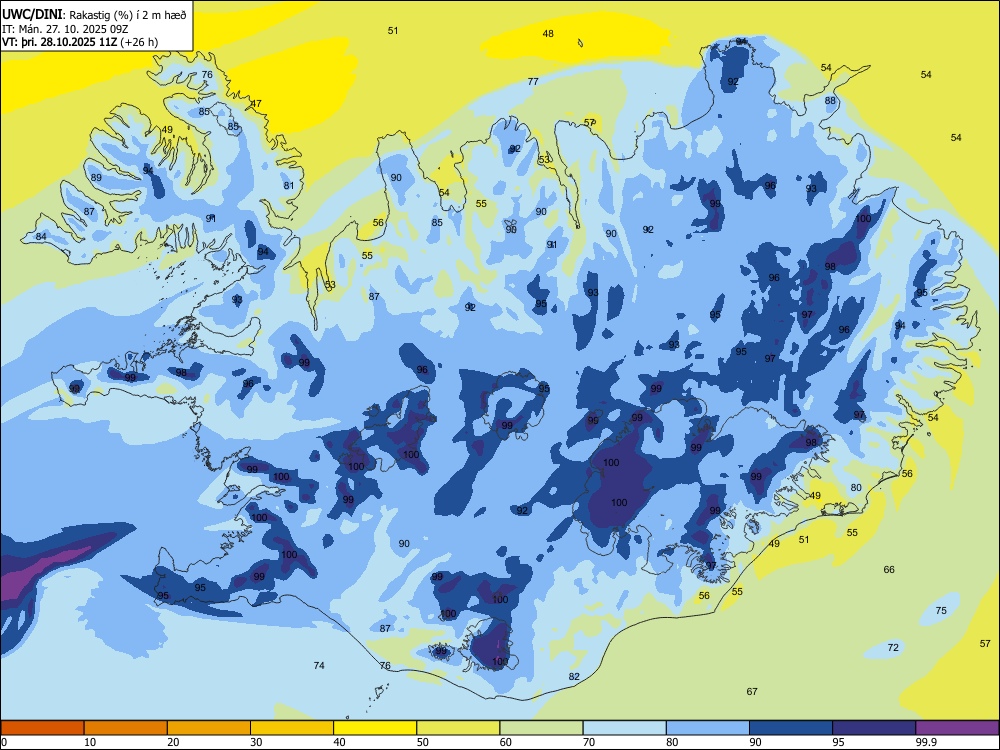1000x750 pixels.
Task: Select the 'Rakastig (%) í 2 m hæð' label
Action: coord(128,15)
